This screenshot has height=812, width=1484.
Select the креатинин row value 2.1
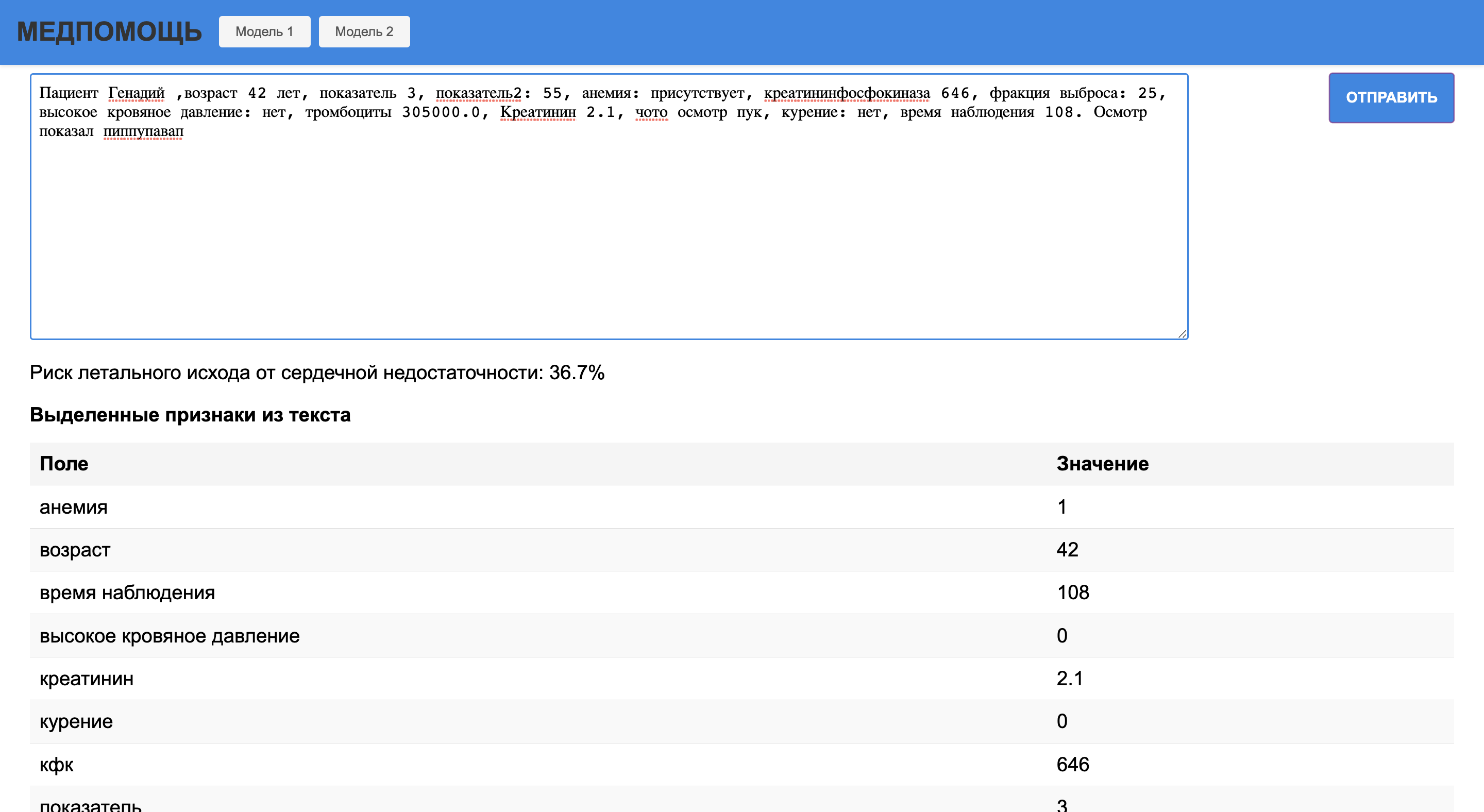click(x=1069, y=679)
